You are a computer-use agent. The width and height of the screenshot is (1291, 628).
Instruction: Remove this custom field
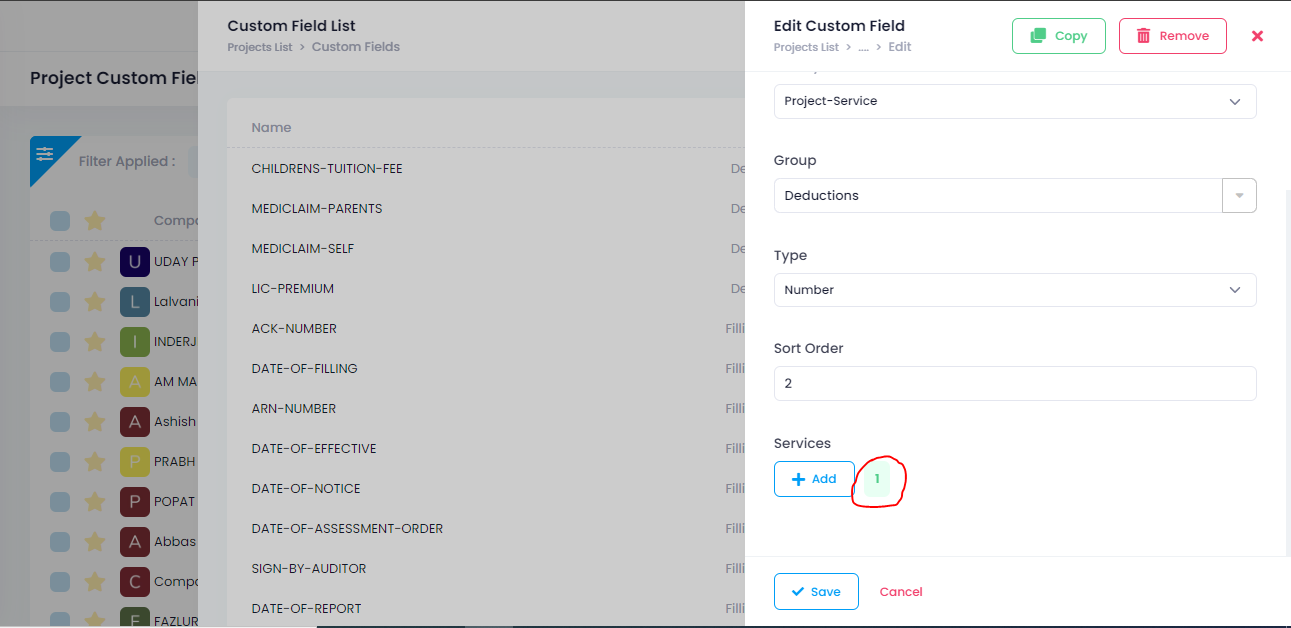(x=1172, y=36)
